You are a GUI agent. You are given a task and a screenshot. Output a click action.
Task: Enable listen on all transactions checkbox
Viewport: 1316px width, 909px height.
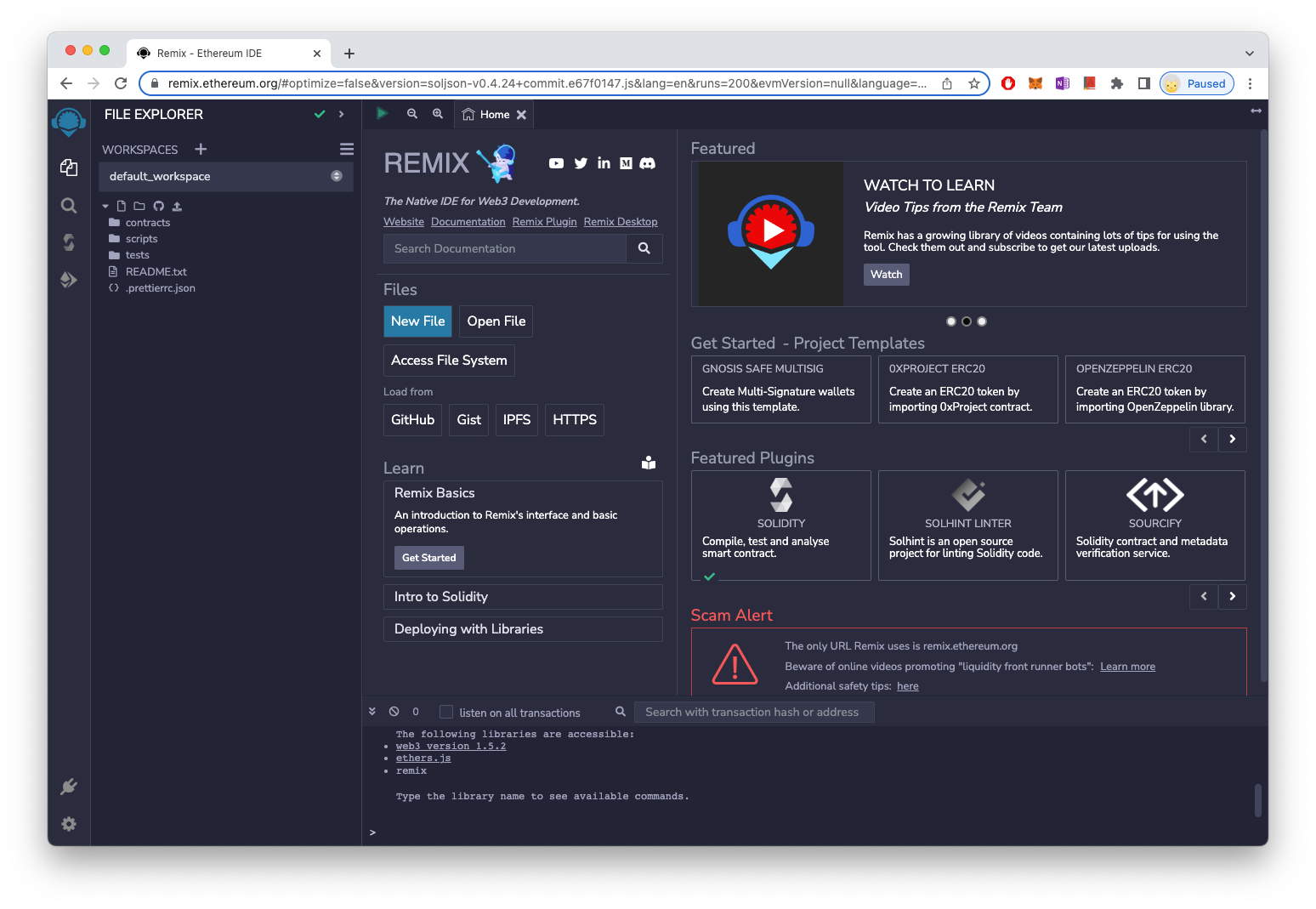coord(446,712)
